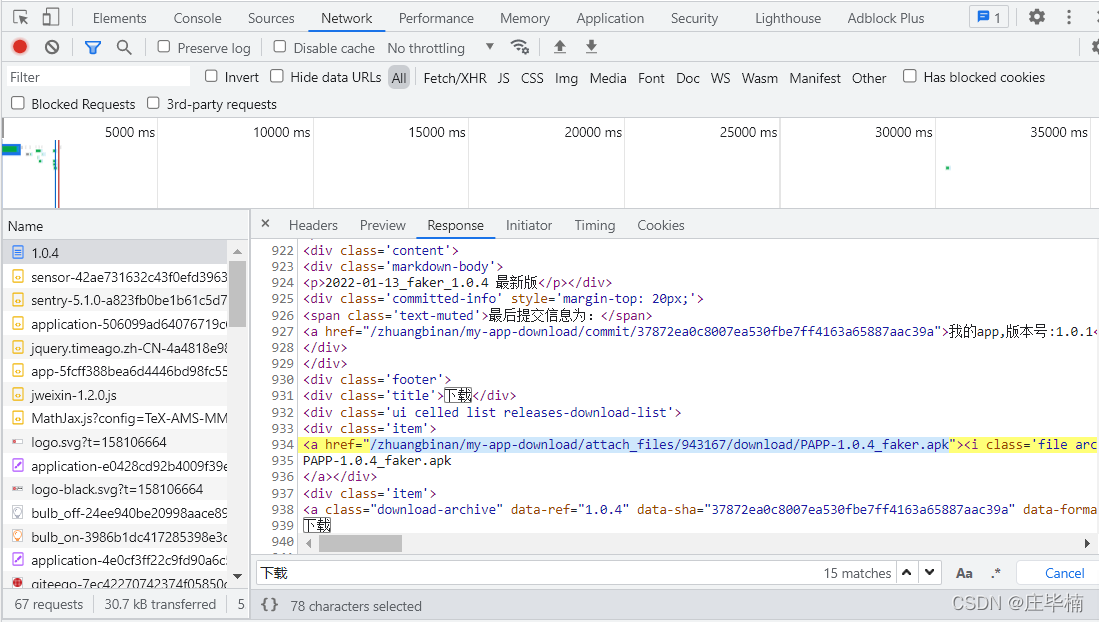Viewport: 1099px width, 622px height.
Task: Open the Performance tab
Action: coord(436,18)
